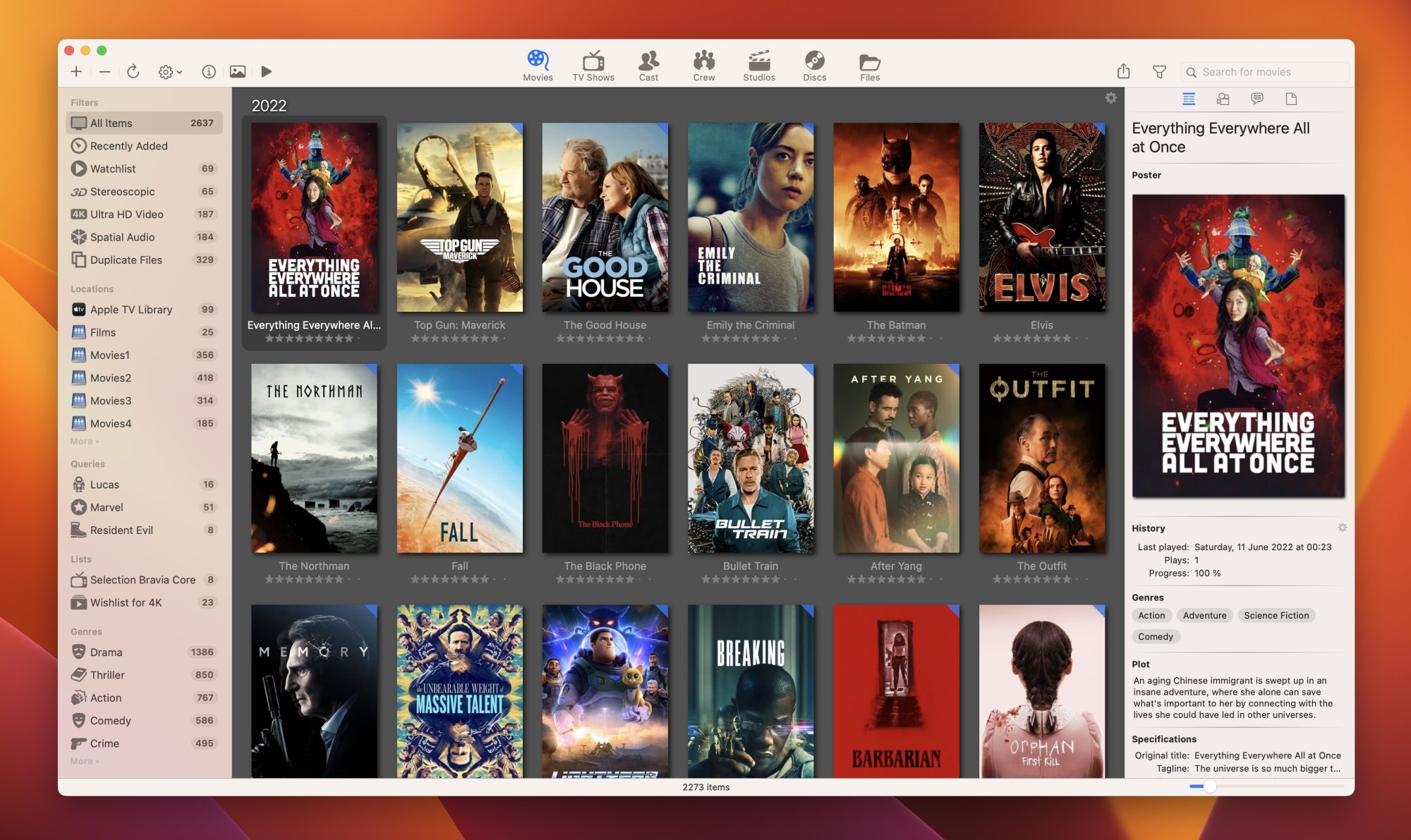Image resolution: width=1411 pixels, height=840 pixels.
Task: Open the gear action dropdown in toolbar
Action: [170, 71]
